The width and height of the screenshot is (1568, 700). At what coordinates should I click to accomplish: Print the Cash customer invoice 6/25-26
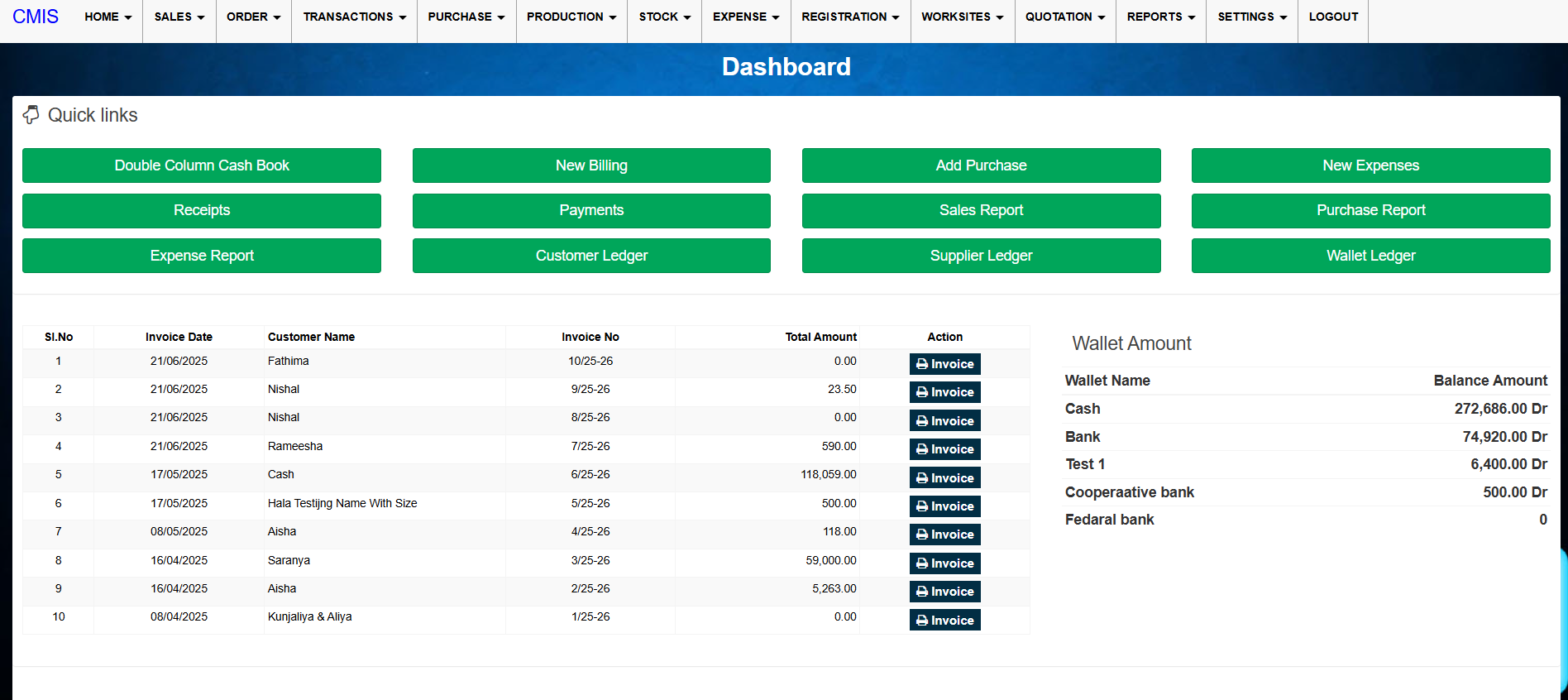tap(944, 478)
